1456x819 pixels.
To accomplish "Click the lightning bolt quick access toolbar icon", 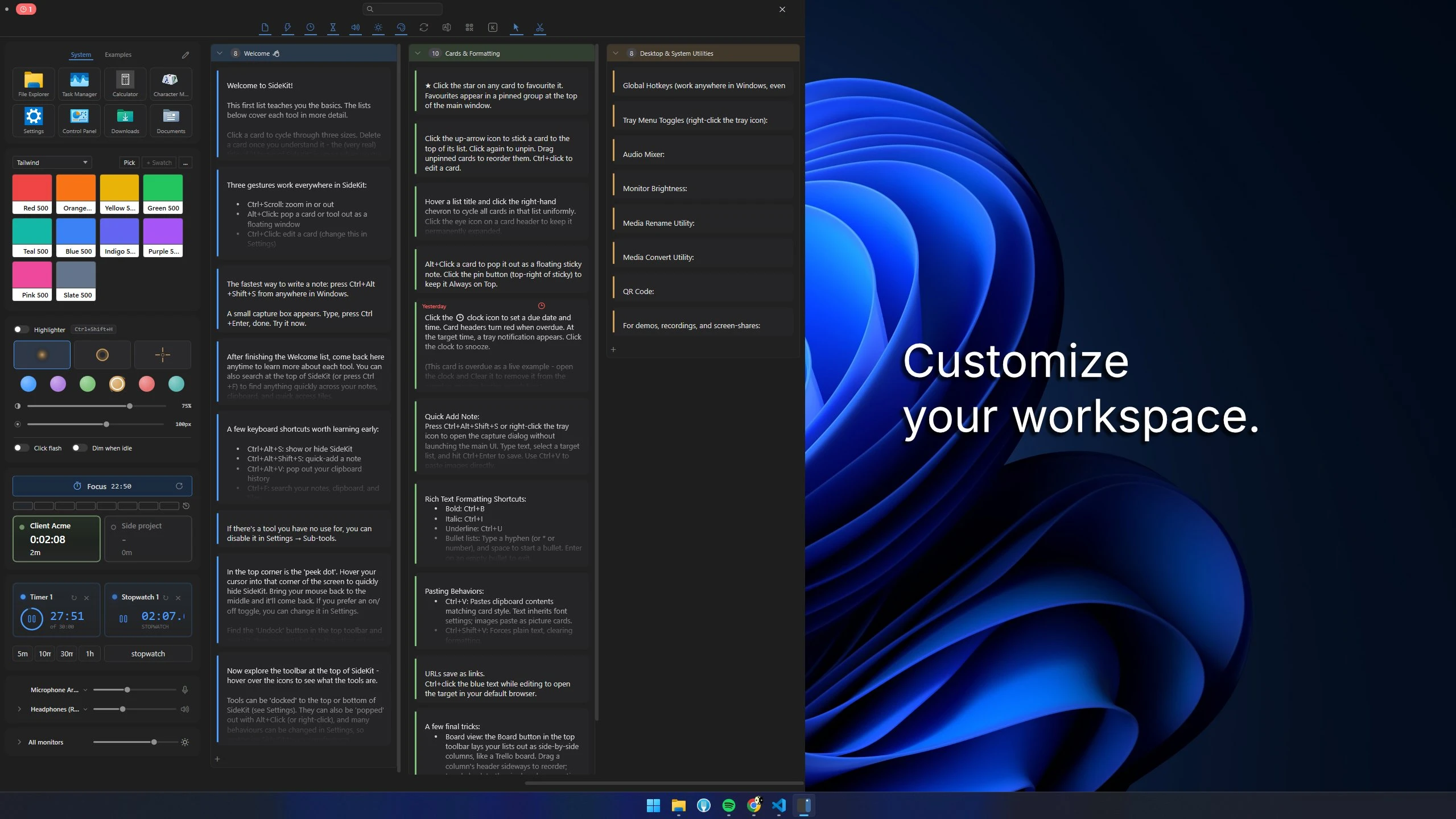I will (288, 27).
